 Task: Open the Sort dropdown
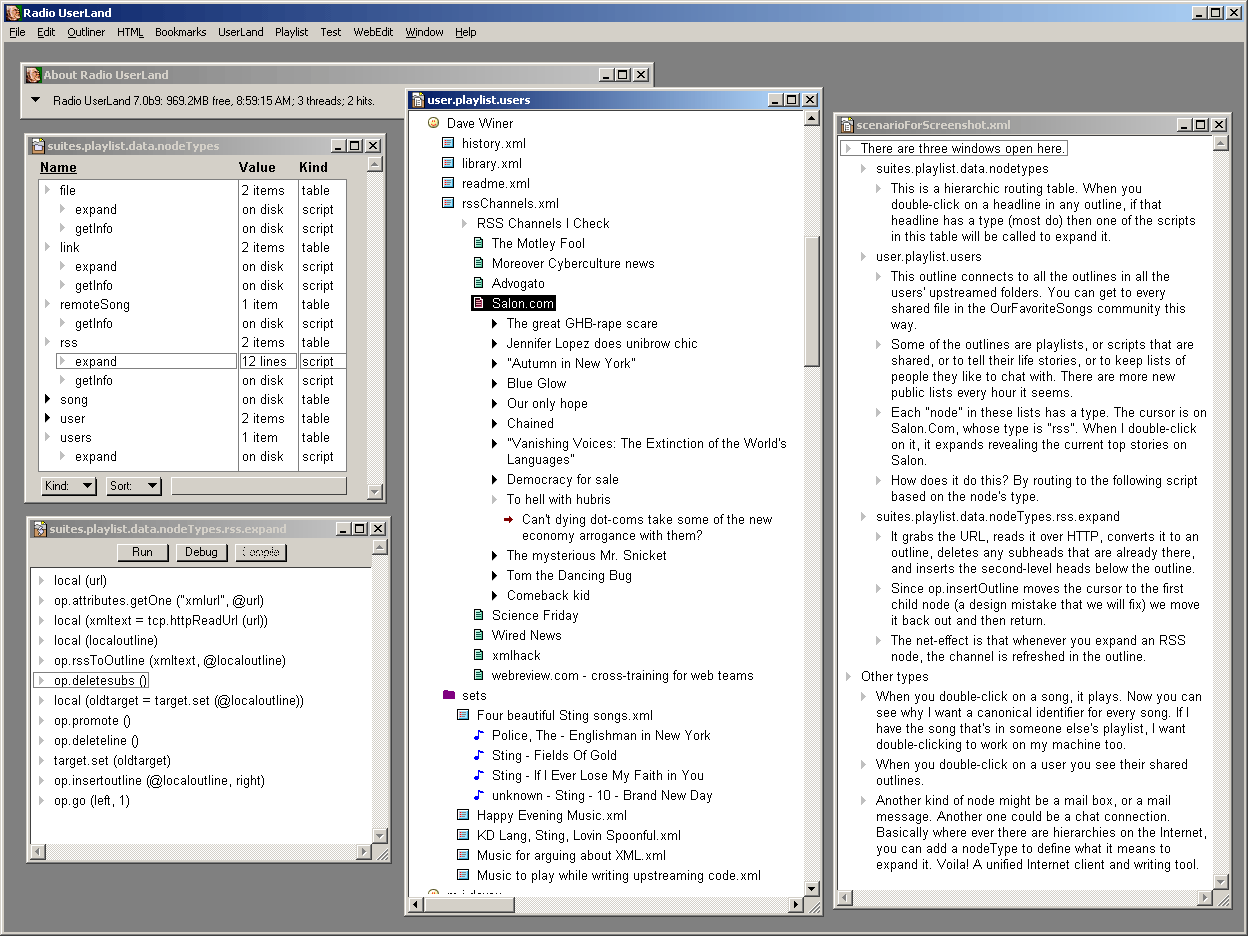tap(134, 486)
